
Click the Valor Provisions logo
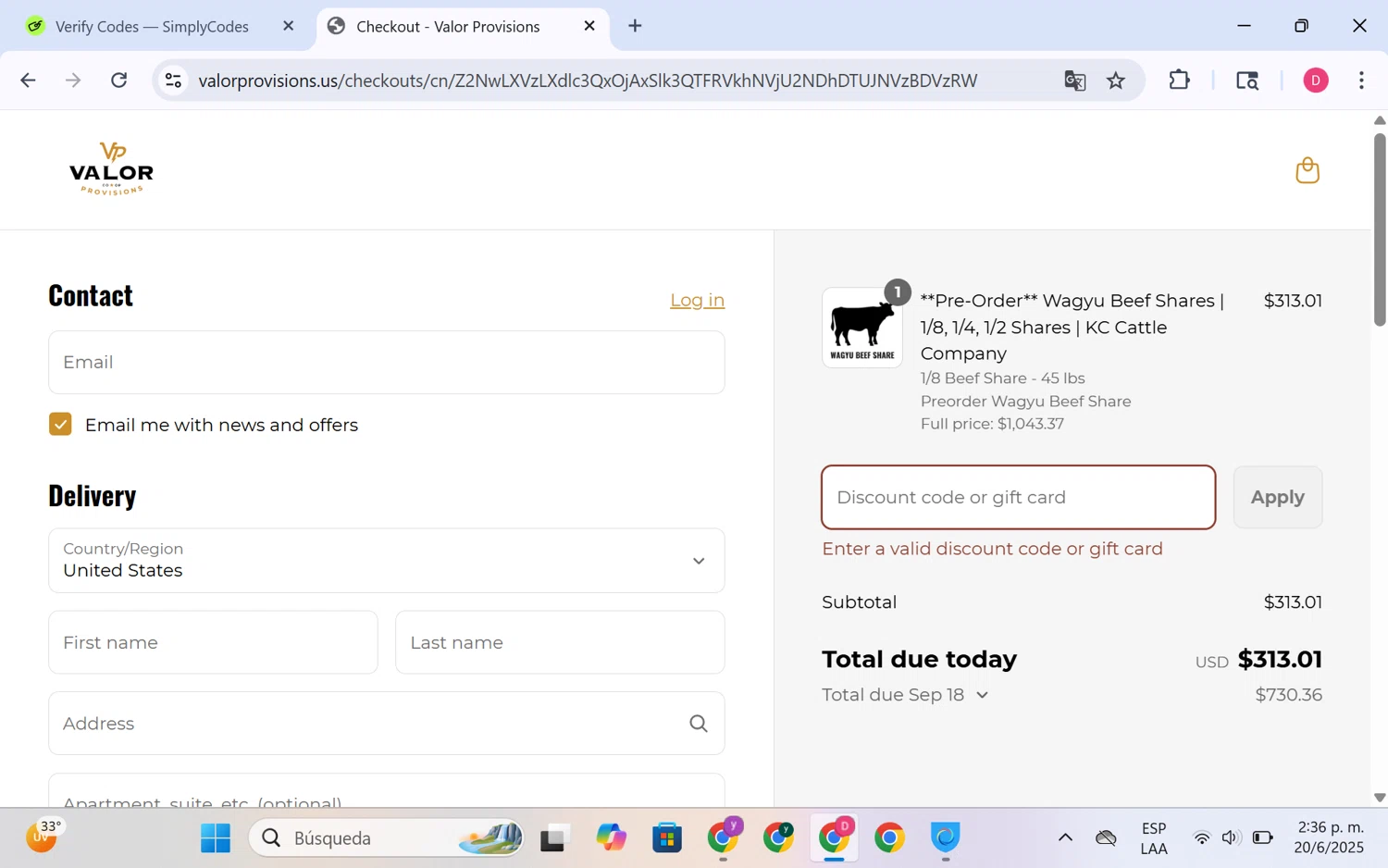pyautogui.click(x=111, y=168)
